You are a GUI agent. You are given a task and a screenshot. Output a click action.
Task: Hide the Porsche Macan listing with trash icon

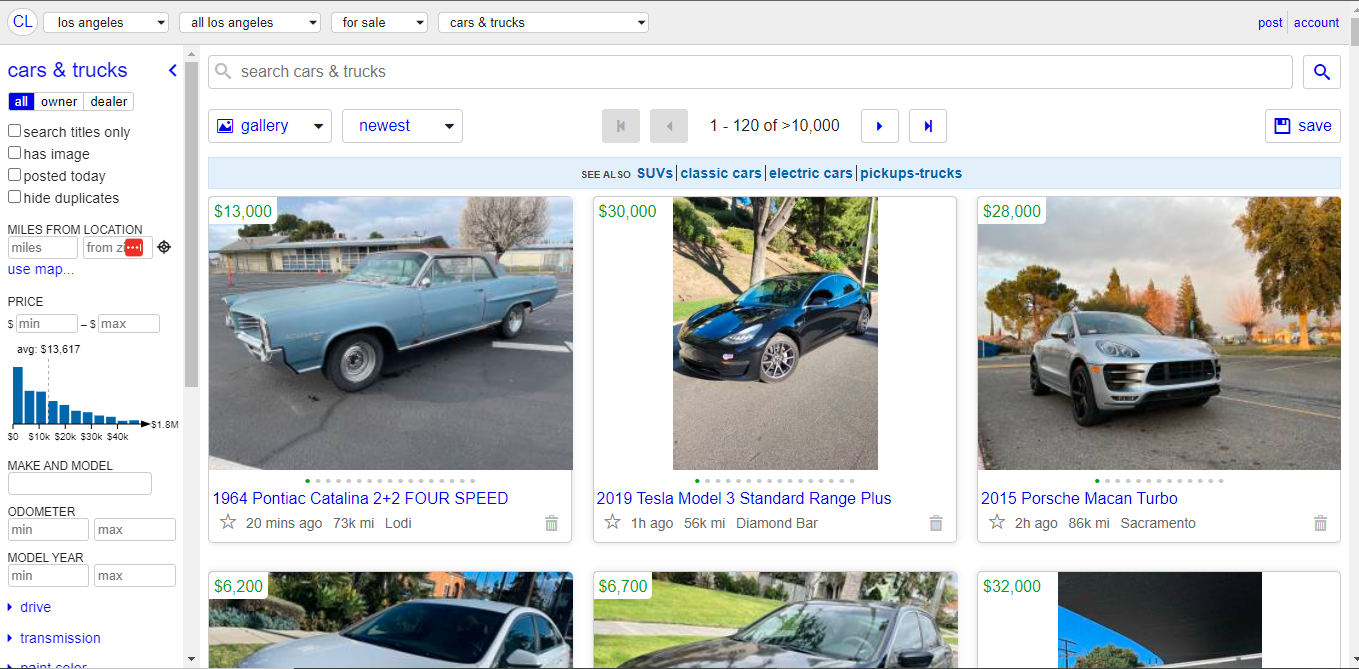1320,523
